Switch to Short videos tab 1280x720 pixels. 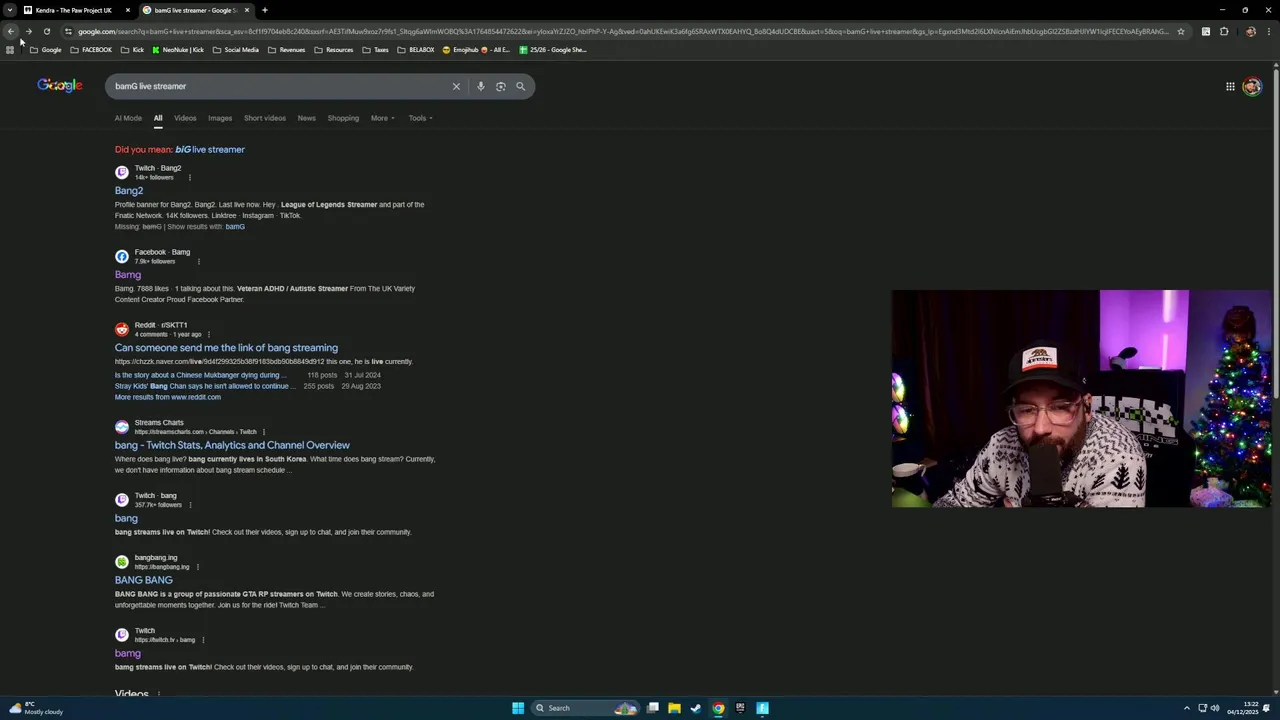pos(265,118)
